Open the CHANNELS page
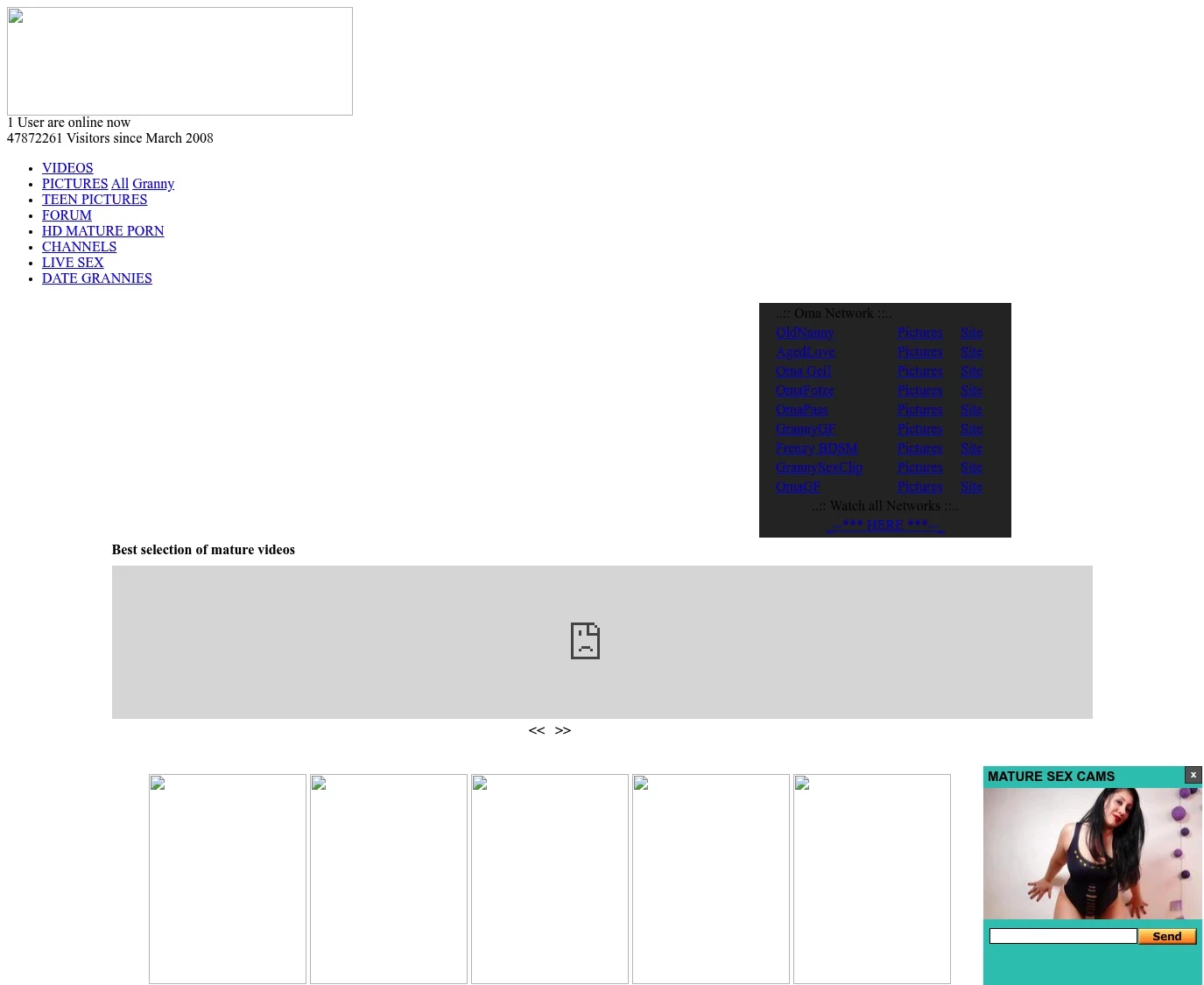The width and height of the screenshot is (1204, 985). (79, 247)
